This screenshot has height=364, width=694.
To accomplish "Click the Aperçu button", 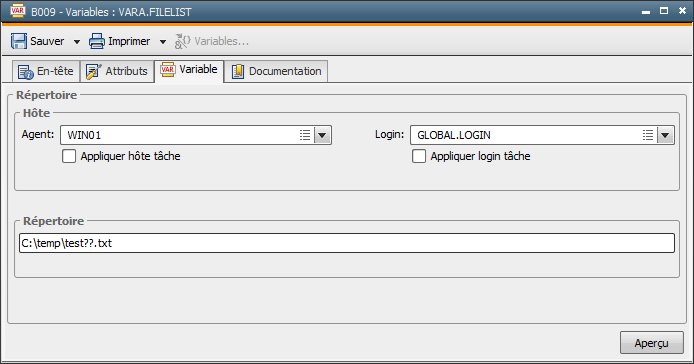I will (x=652, y=343).
